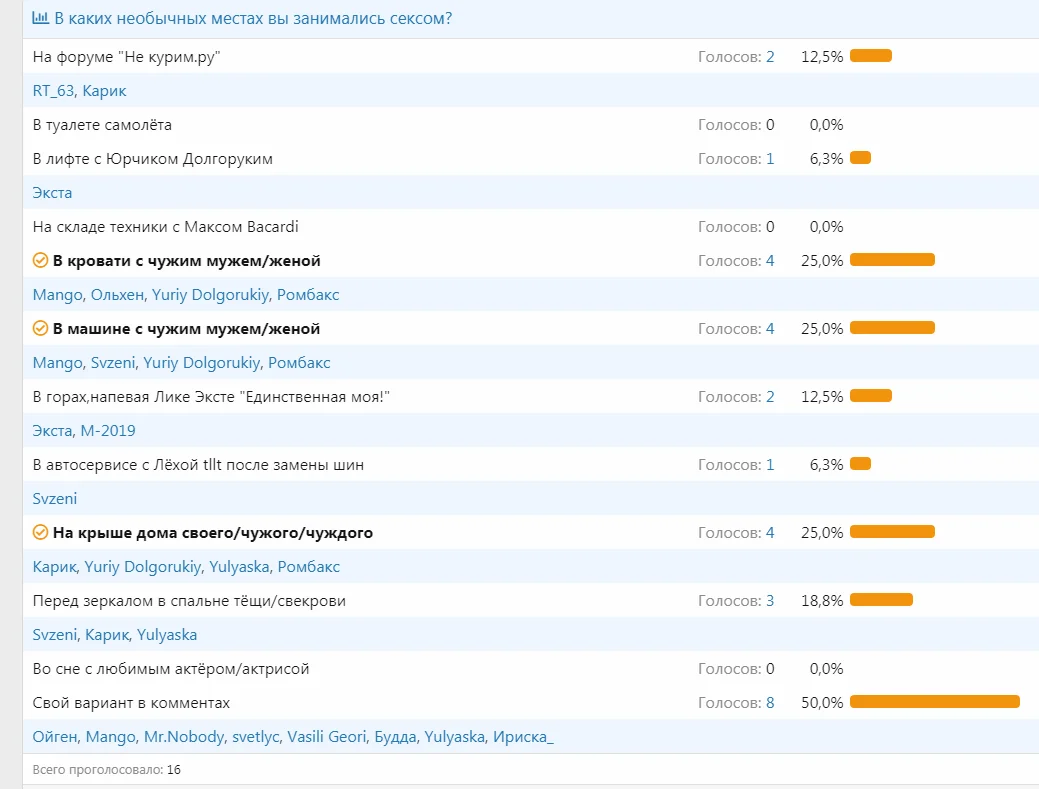
Task: Open Карик under the 'На крыше дома' option
Action: (x=54, y=567)
